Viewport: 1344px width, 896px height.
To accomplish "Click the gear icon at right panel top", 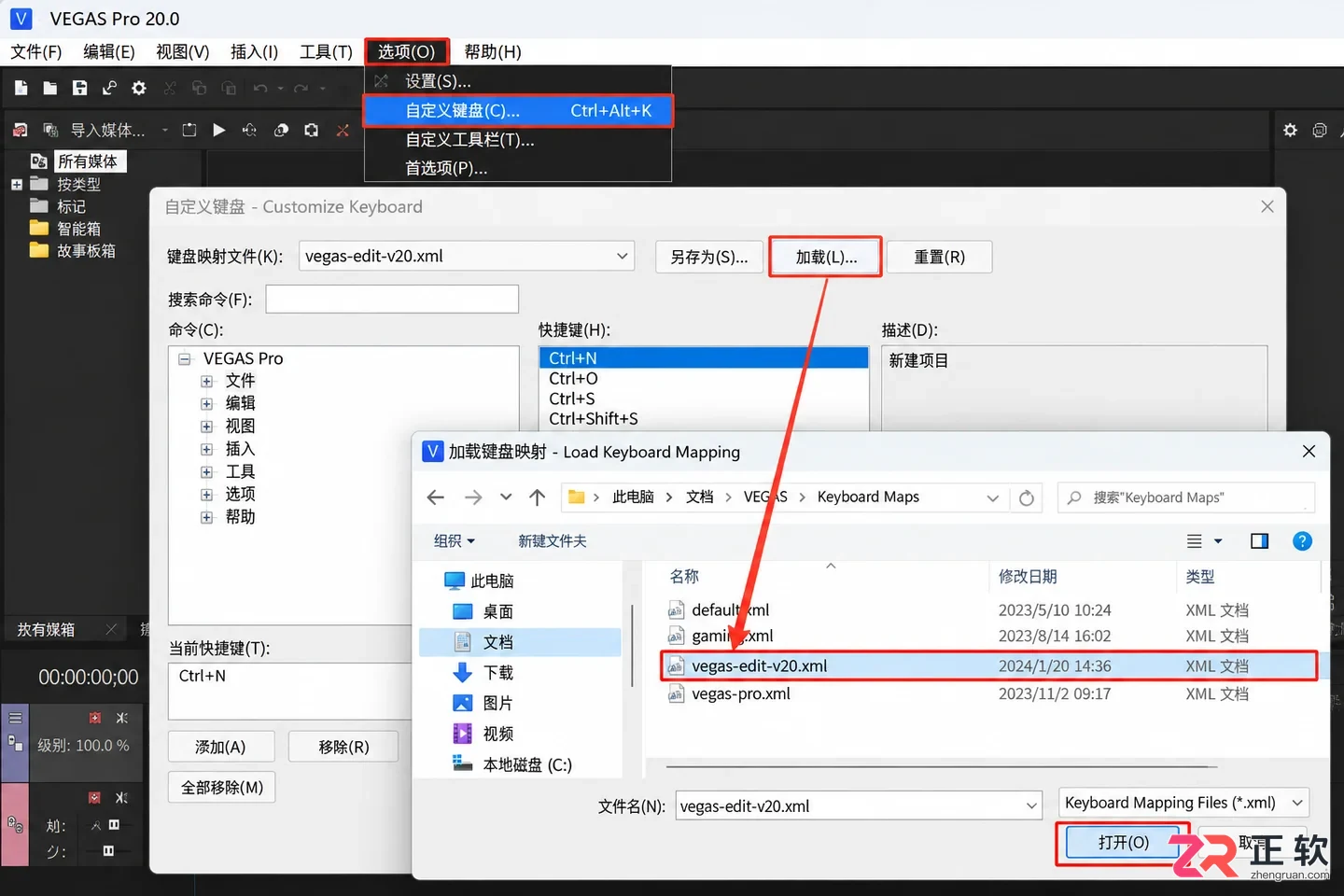I will (x=1290, y=130).
